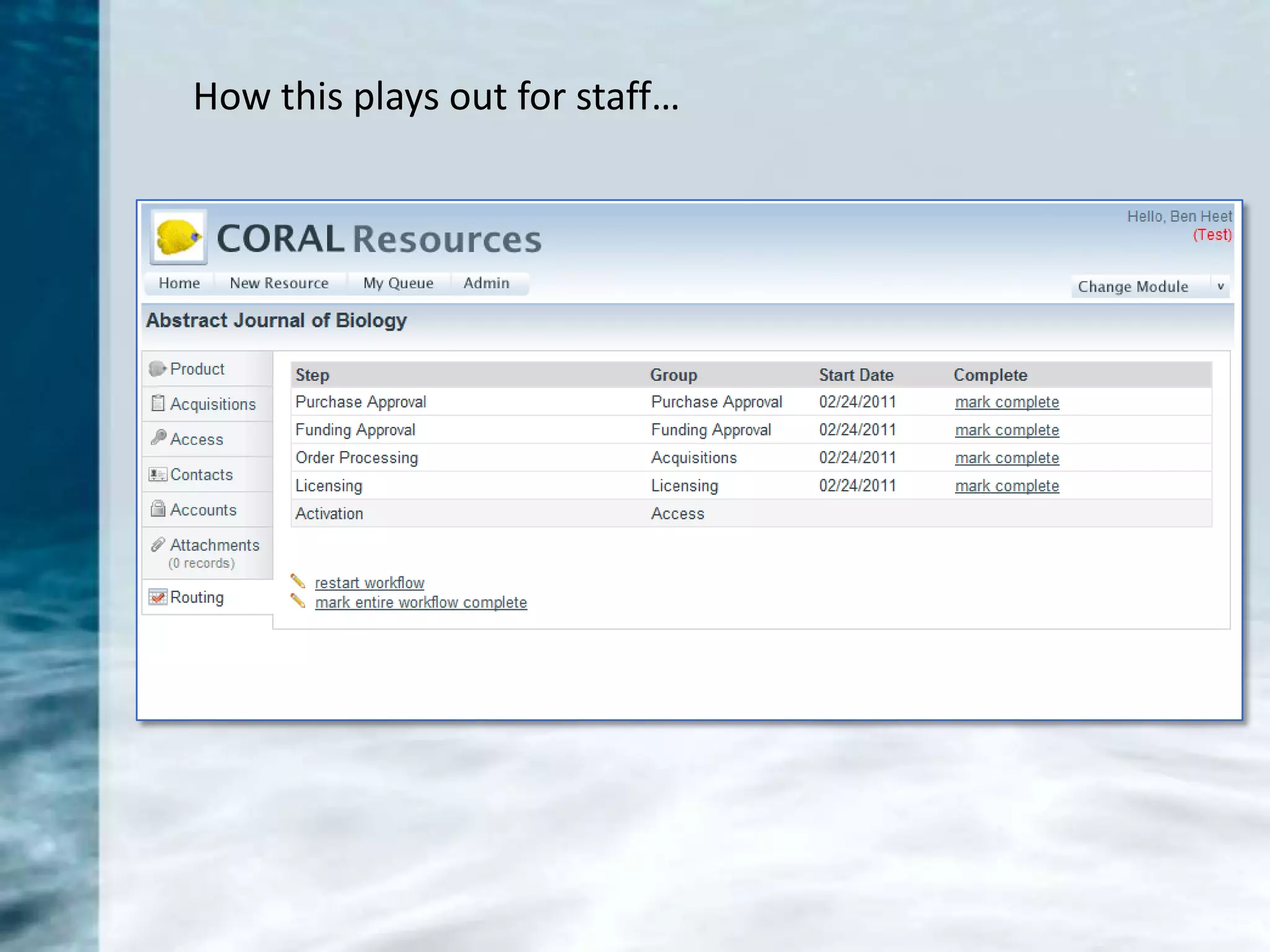The image size is (1270, 952).
Task: Click the Access key icon
Action: pyautogui.click(x=158, y=438)
